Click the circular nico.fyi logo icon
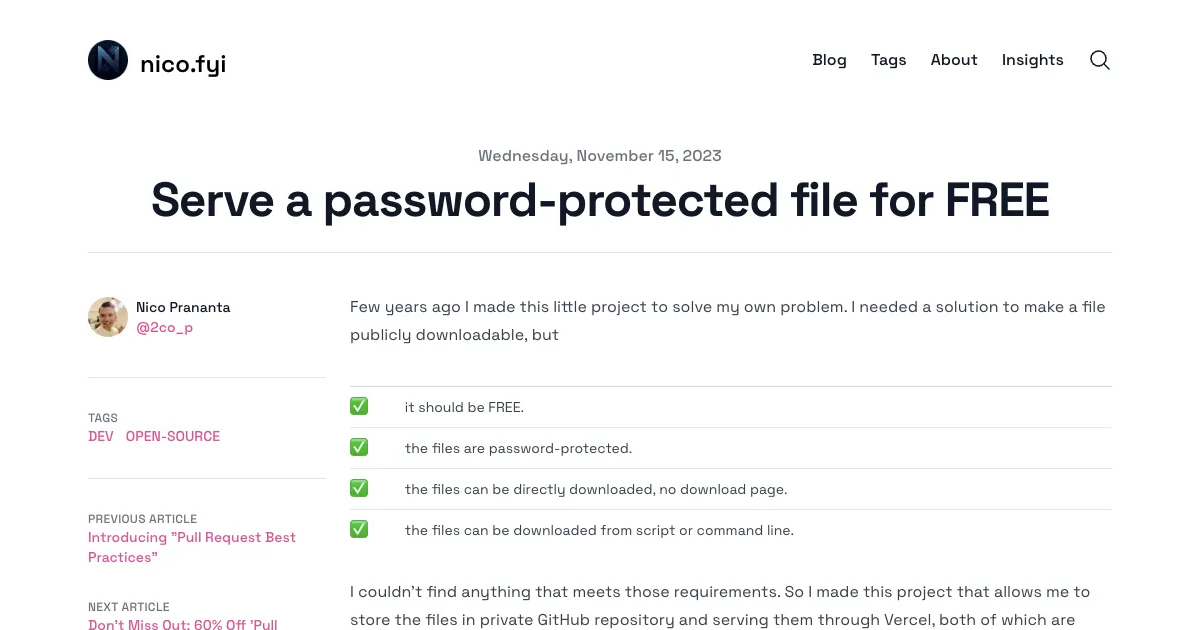 [x=108, y=60]
